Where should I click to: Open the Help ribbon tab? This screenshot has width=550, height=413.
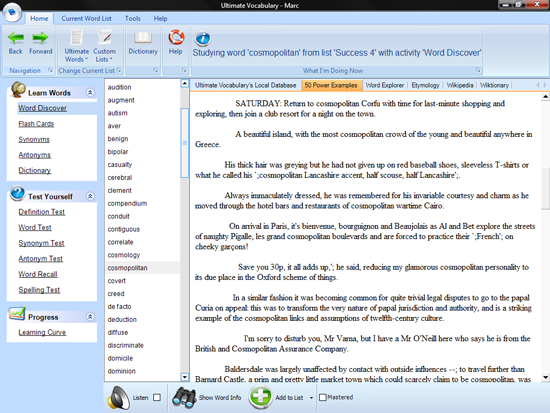coord(160,19)
